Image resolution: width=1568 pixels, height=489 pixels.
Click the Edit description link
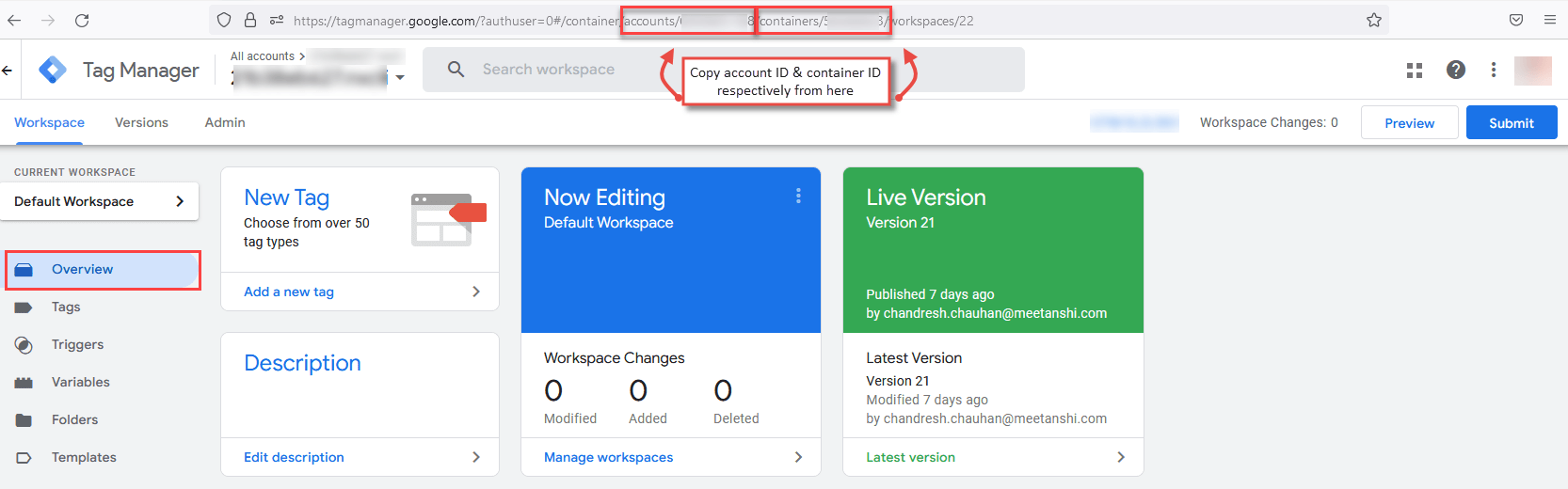tap(294, 457)
